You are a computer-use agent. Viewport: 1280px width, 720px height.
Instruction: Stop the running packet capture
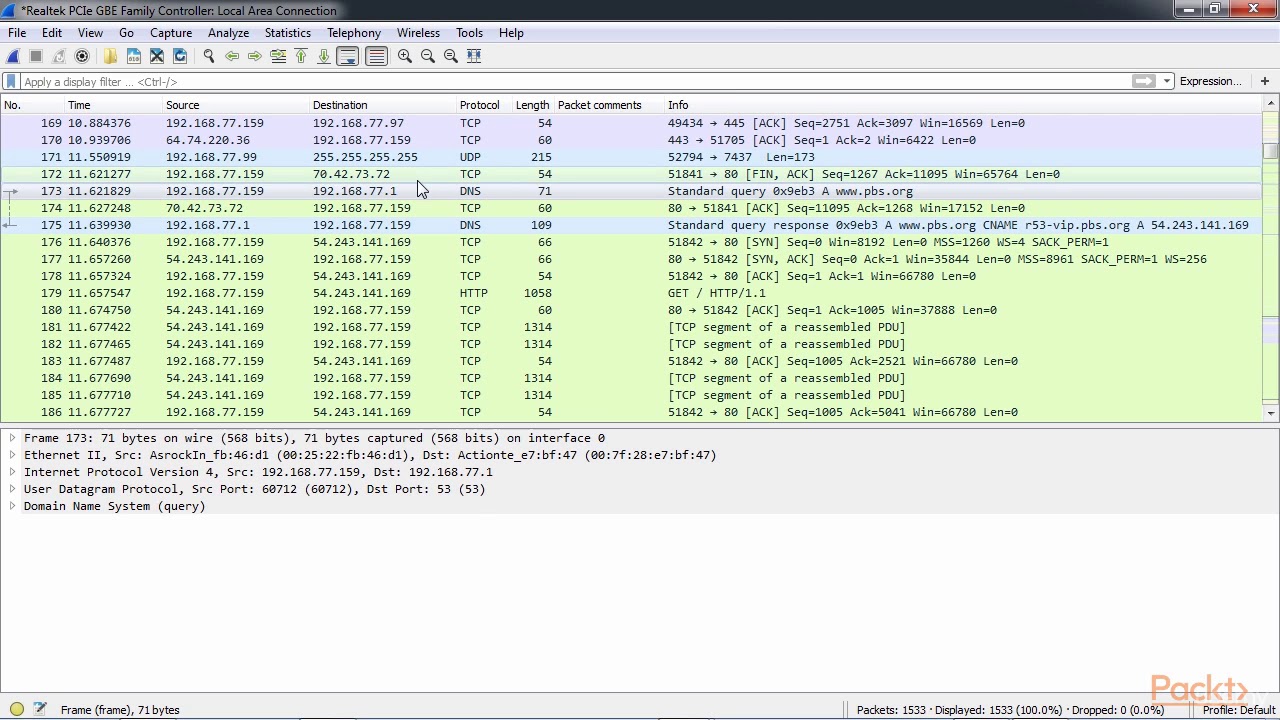[x=36, y=56]
